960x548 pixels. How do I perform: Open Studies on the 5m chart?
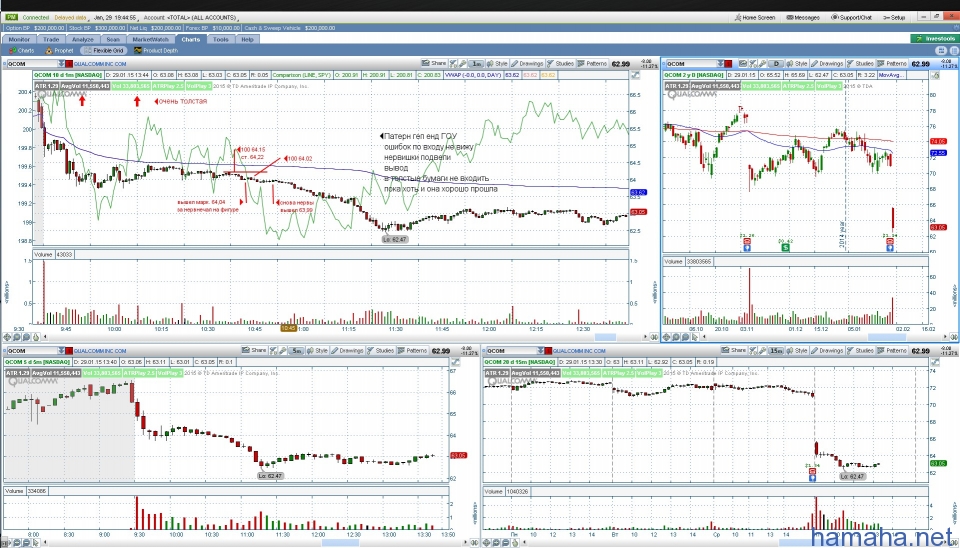[381, 350]
